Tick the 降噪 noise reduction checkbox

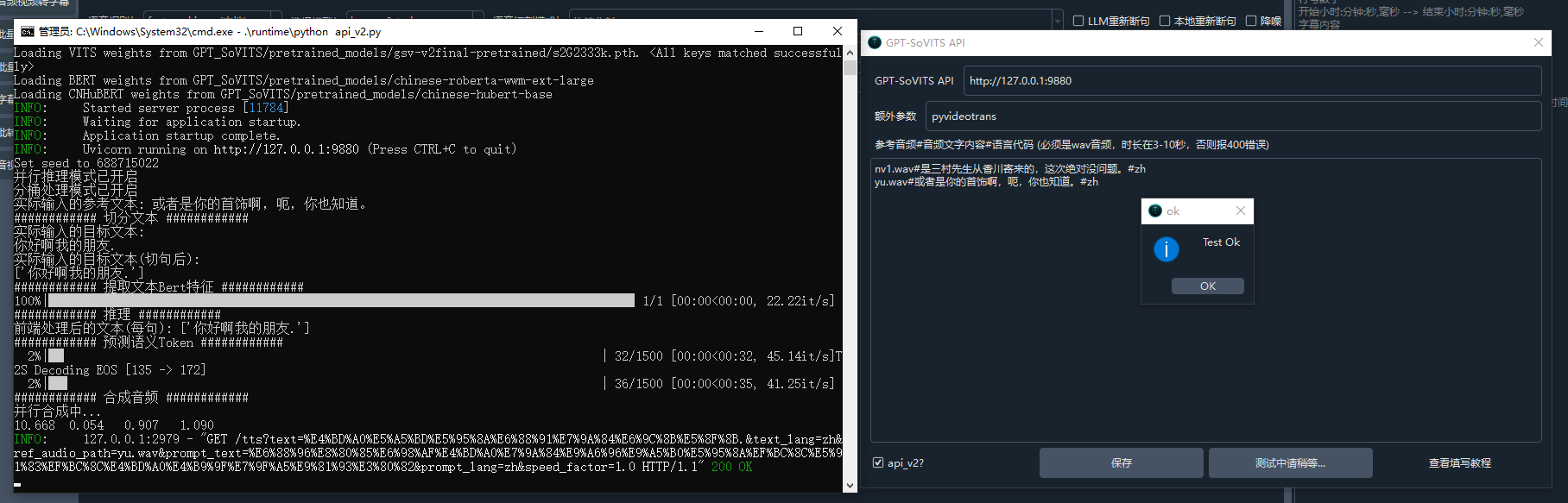pos(1251,21)
